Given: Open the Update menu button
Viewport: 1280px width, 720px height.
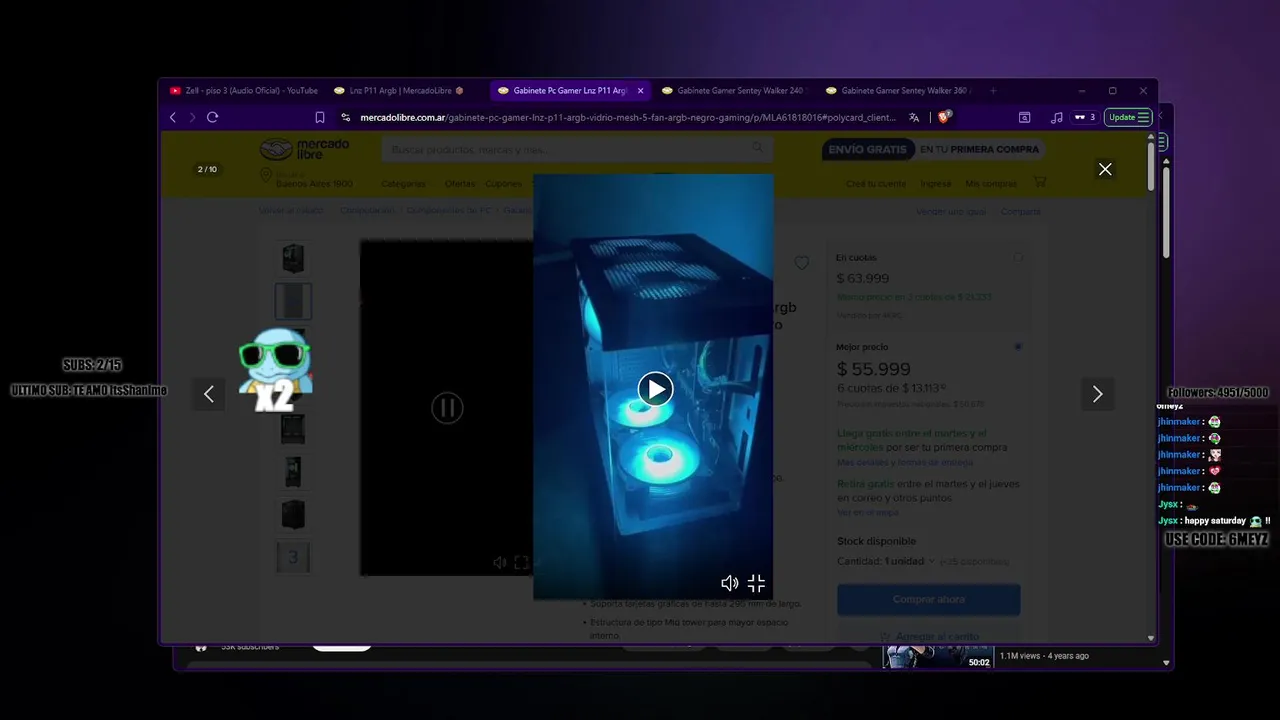Looking at the screenshot, I should click(1129, 117).
